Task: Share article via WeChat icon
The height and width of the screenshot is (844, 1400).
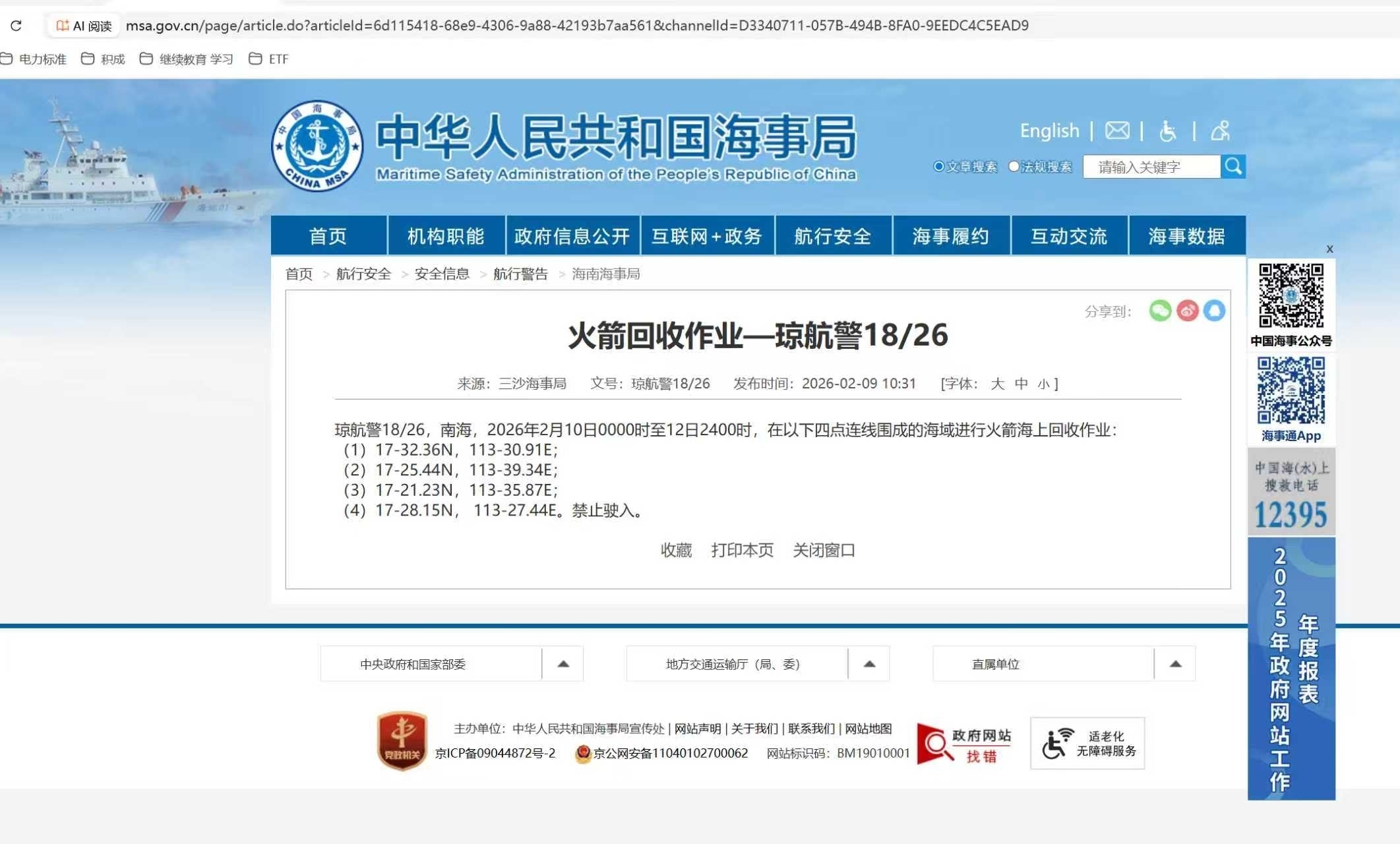Action: point(1160,311)
